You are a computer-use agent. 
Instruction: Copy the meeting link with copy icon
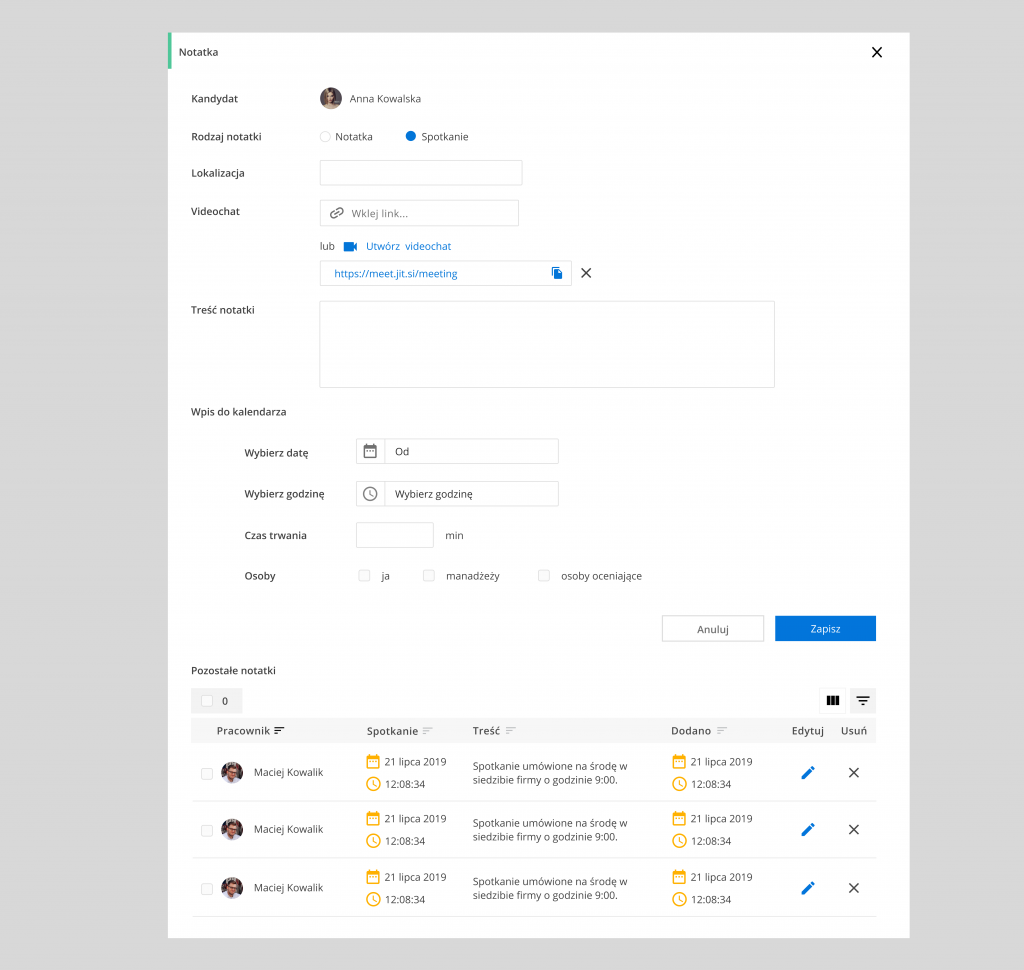556,273
